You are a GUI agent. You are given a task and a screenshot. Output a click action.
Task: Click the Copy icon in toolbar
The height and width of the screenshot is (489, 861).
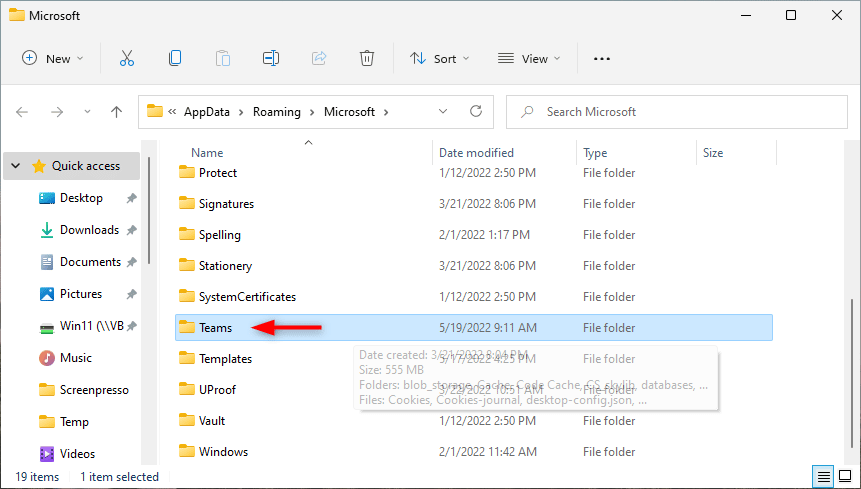(175, 58)
